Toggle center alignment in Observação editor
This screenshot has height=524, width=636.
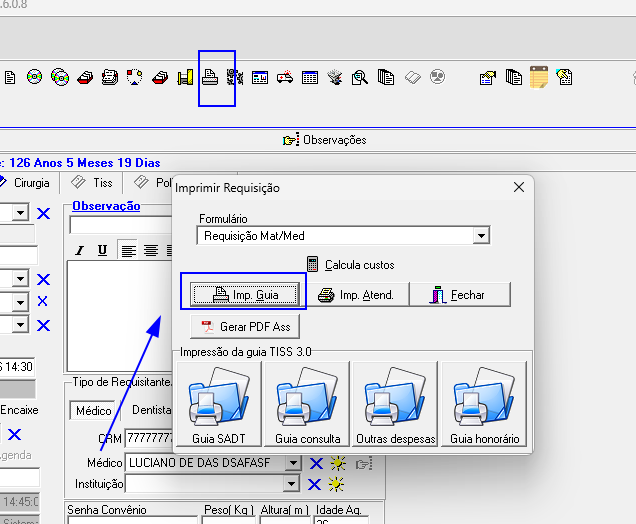click(x=151, y=250)
